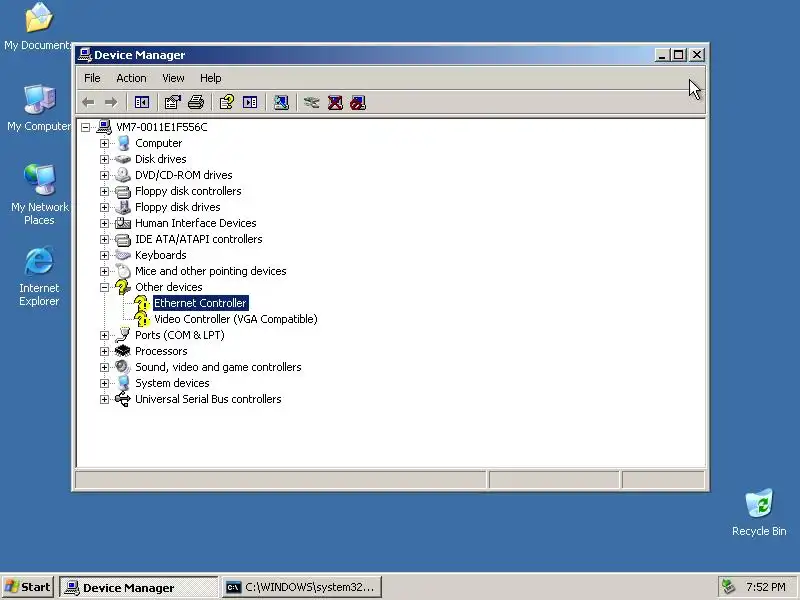Select the Other devices label
Image resolution: width=800 pixels, height=600 pixels.
coord(168,287)
